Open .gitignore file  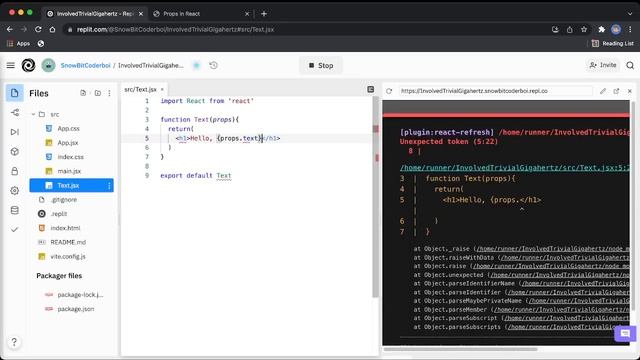[x=63, y=200]
